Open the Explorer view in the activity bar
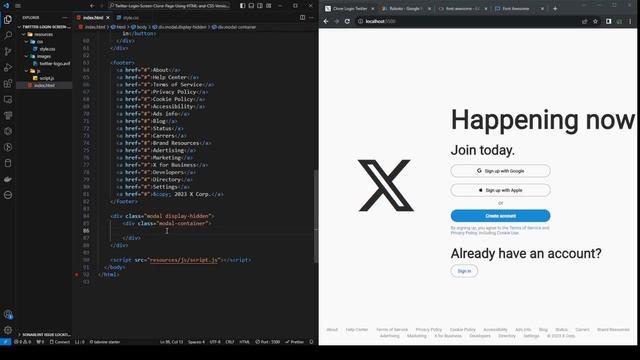Image resolution: width=640 pixels, height=360 pixels. [8, 19]
